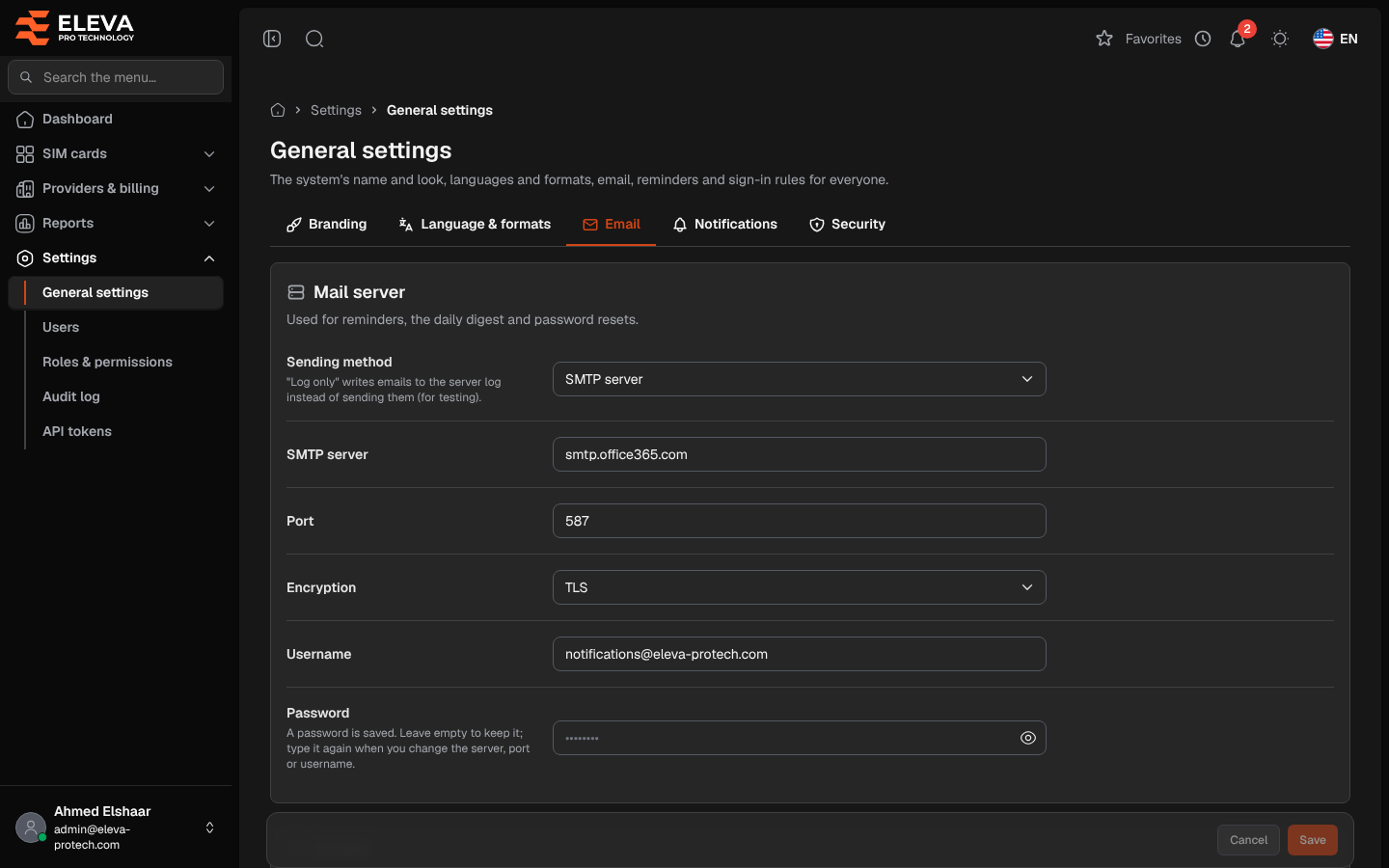
Task: Open Roles & permissions in sidebar
Action: click(x=116, y=363)
